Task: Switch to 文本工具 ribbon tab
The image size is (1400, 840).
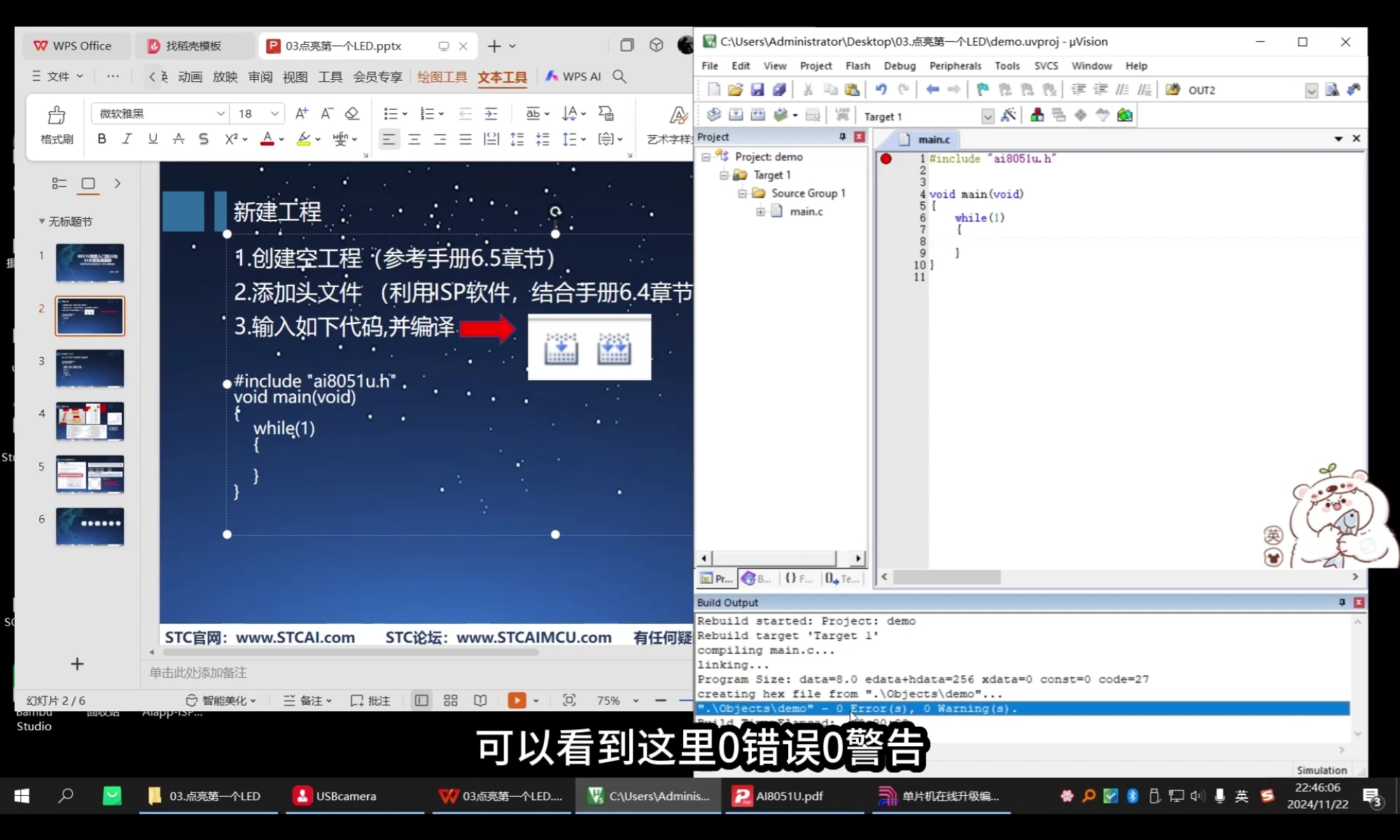Action: [x=502, y=77]
